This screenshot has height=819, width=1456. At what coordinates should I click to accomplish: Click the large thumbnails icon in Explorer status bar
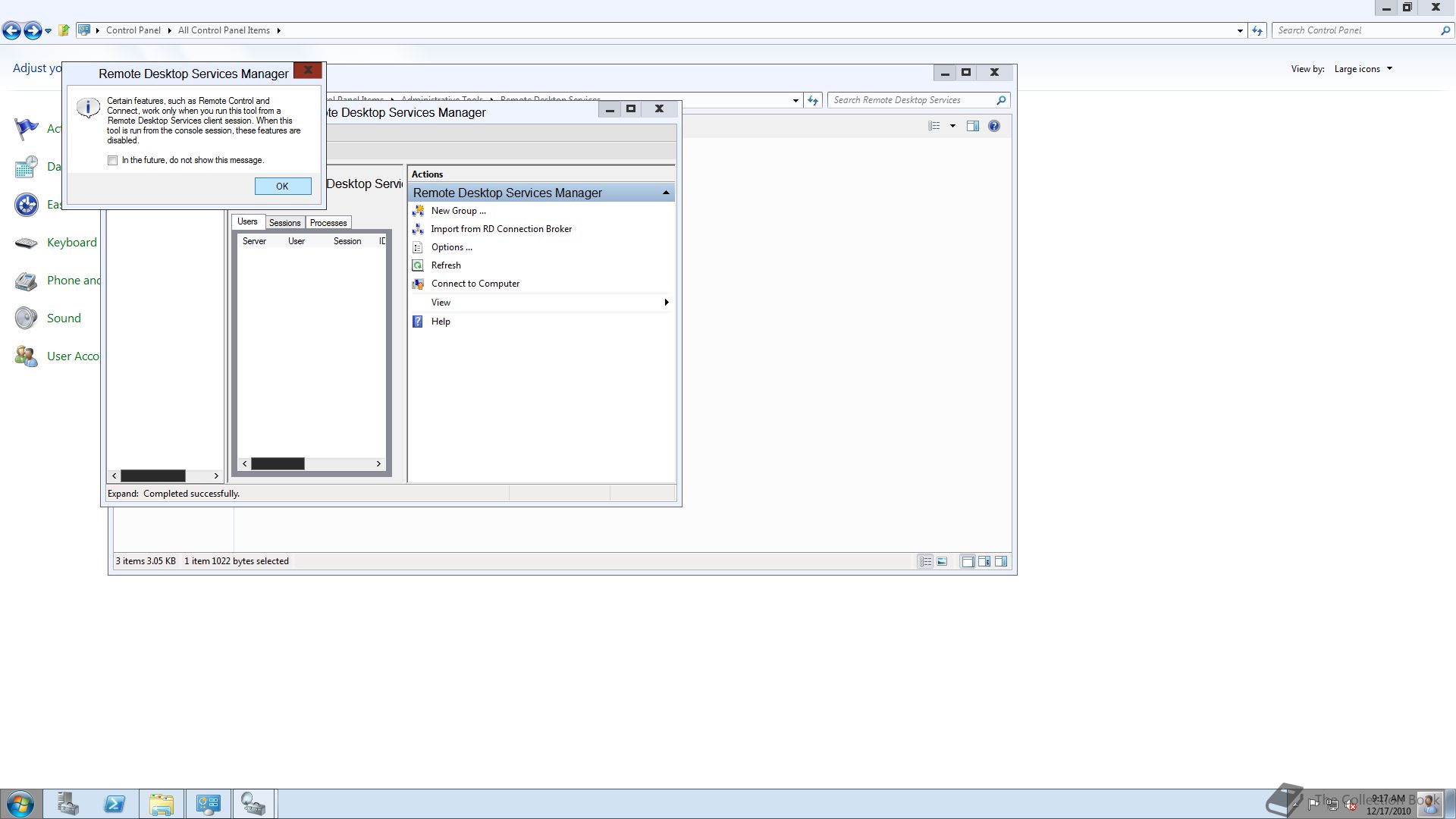942,562
